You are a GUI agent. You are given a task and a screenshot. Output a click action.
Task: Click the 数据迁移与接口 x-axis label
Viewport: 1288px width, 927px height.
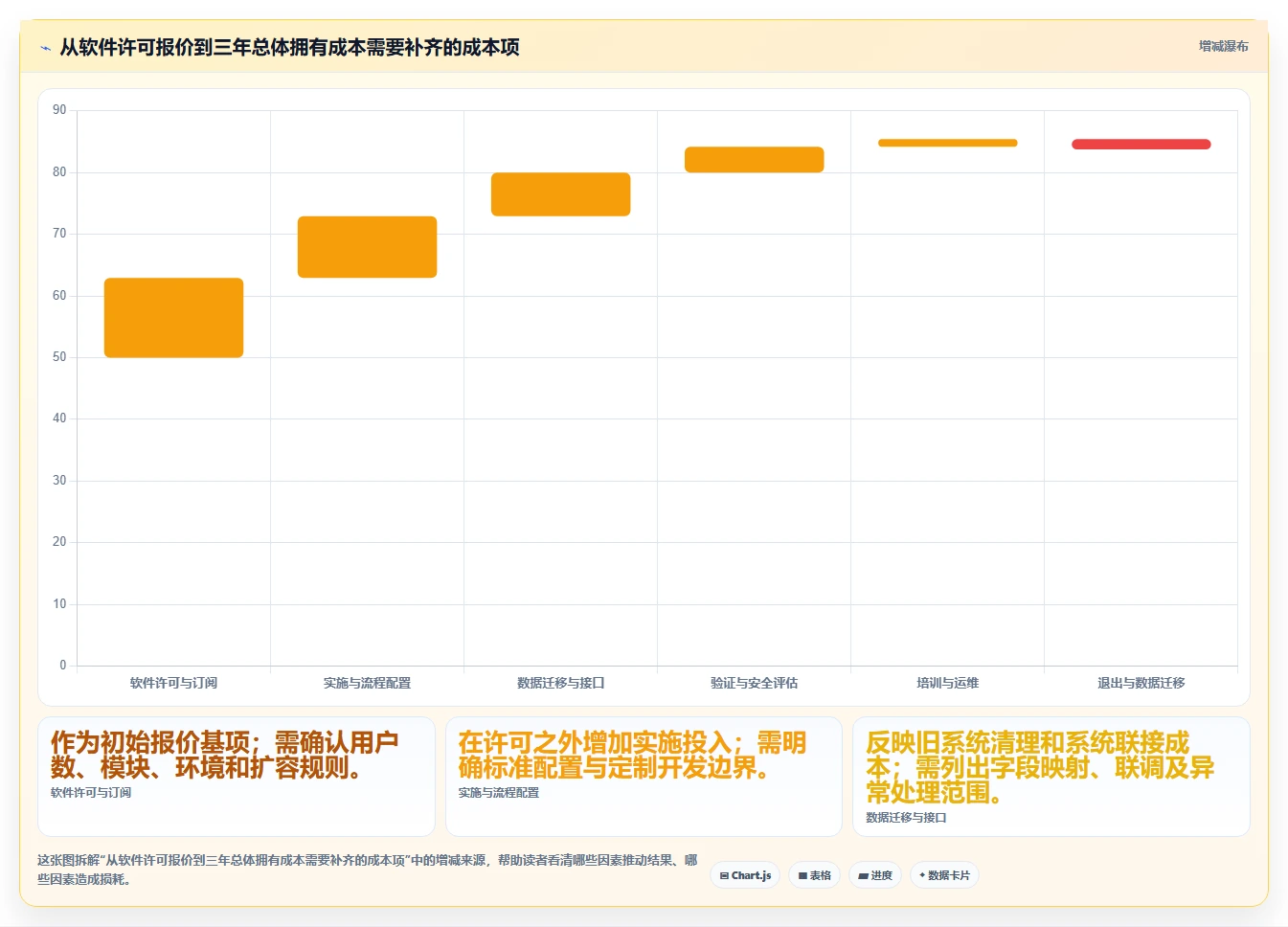coord(560,683)
